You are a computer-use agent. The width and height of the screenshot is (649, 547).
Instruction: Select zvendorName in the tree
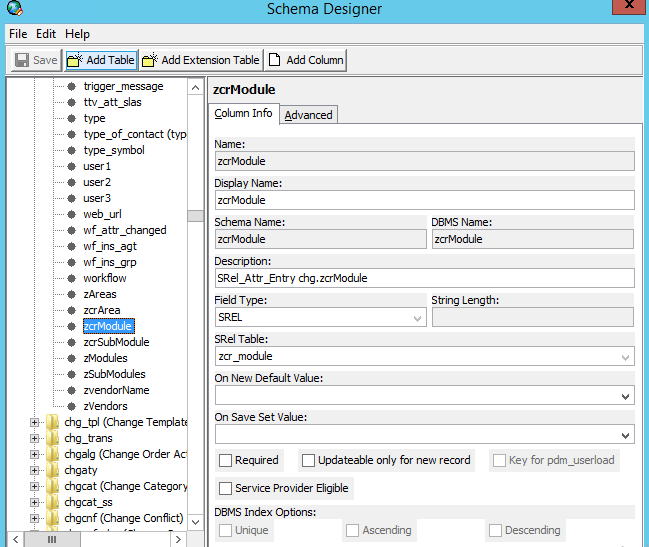[116, 390]
